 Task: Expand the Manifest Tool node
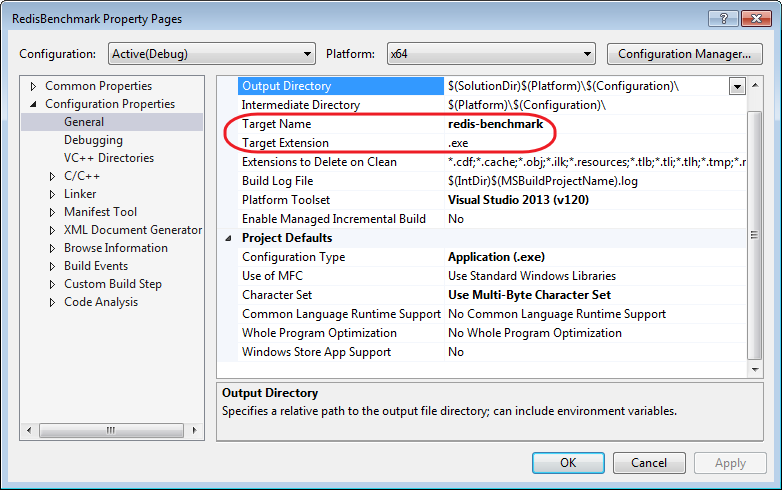(x=53, y=212)
